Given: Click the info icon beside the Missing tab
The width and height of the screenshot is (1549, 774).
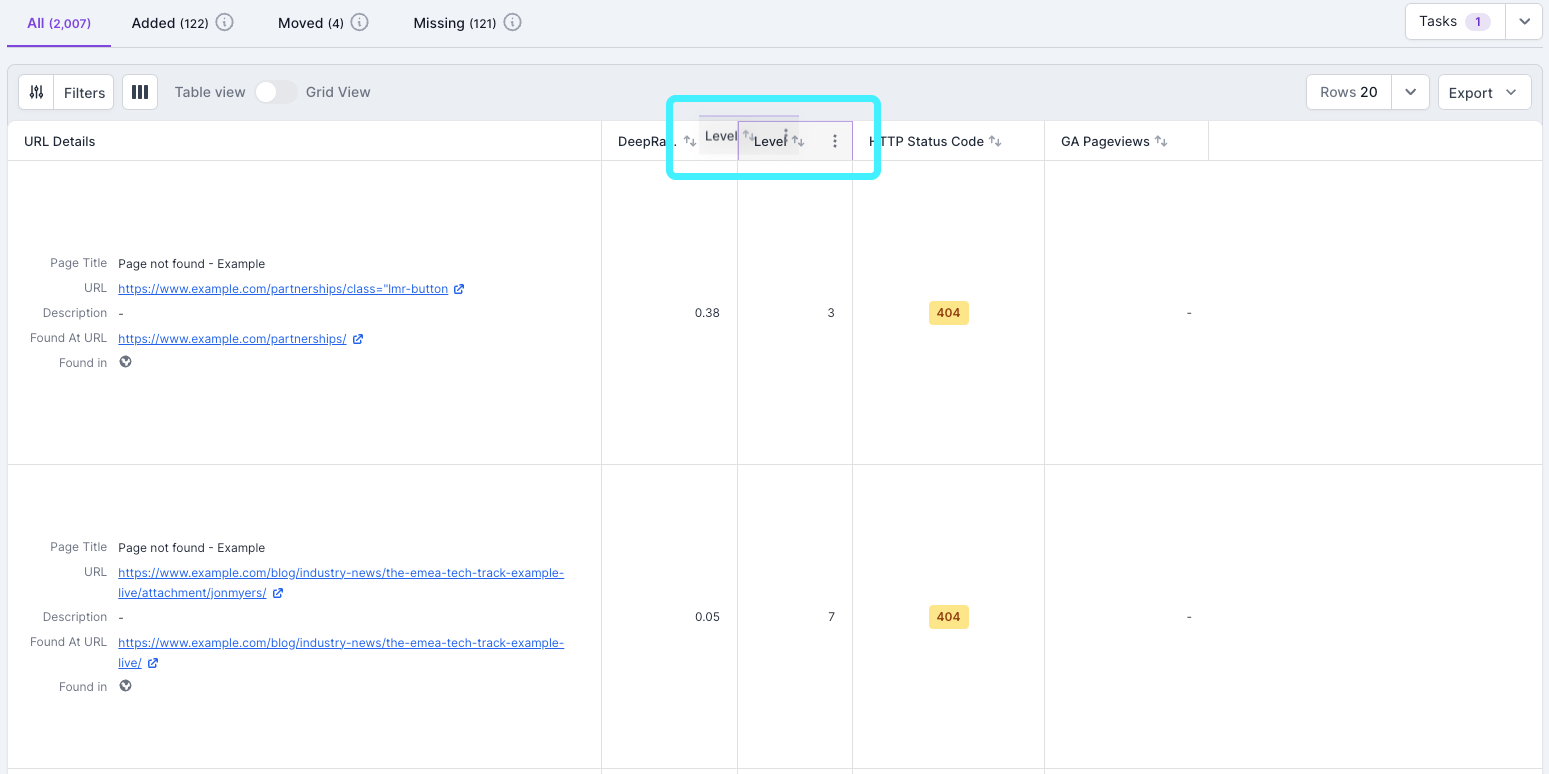Looking at the screenshot, I should point(513,21).
